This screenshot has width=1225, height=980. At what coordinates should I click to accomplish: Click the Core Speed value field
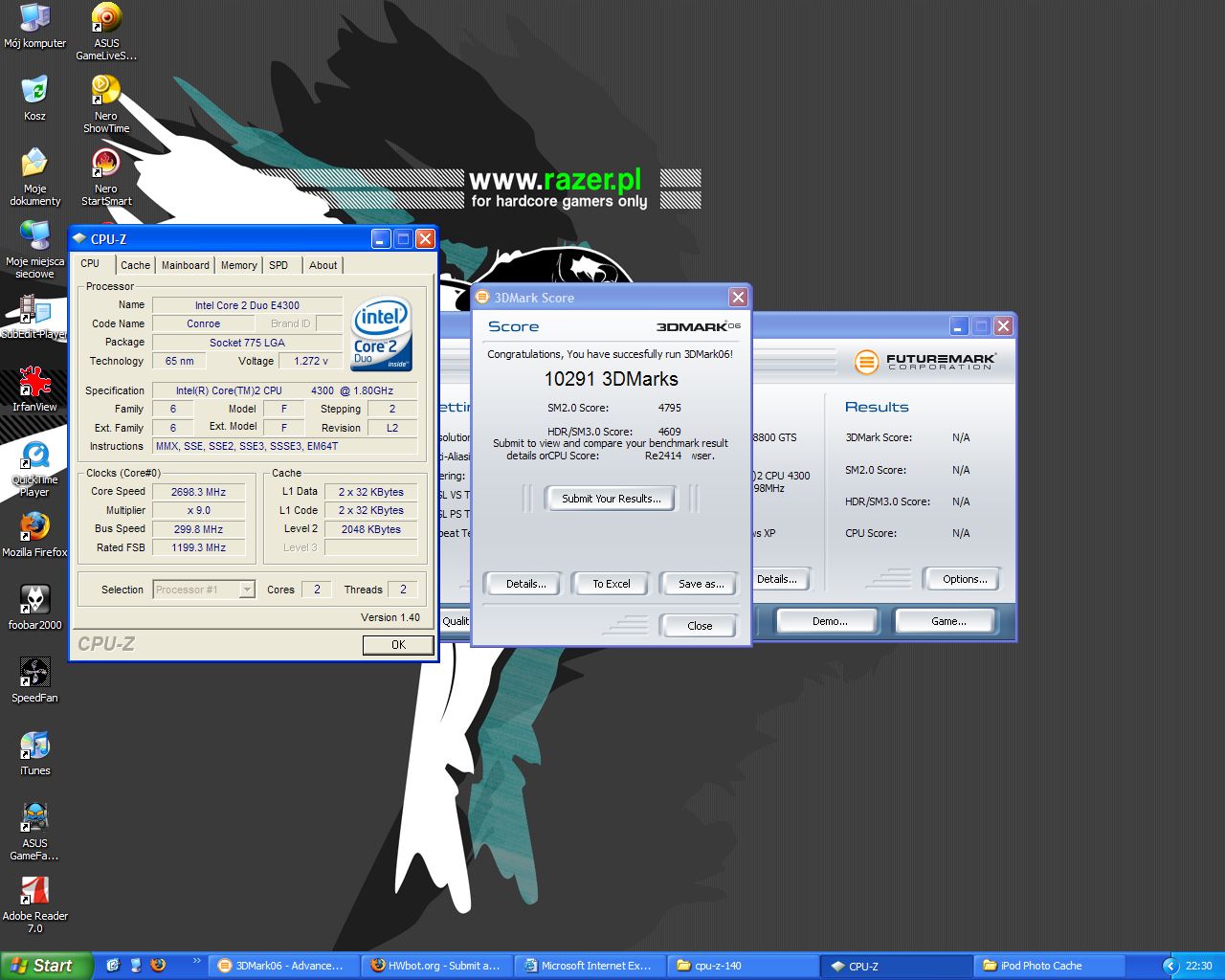(x=198, y=492)
